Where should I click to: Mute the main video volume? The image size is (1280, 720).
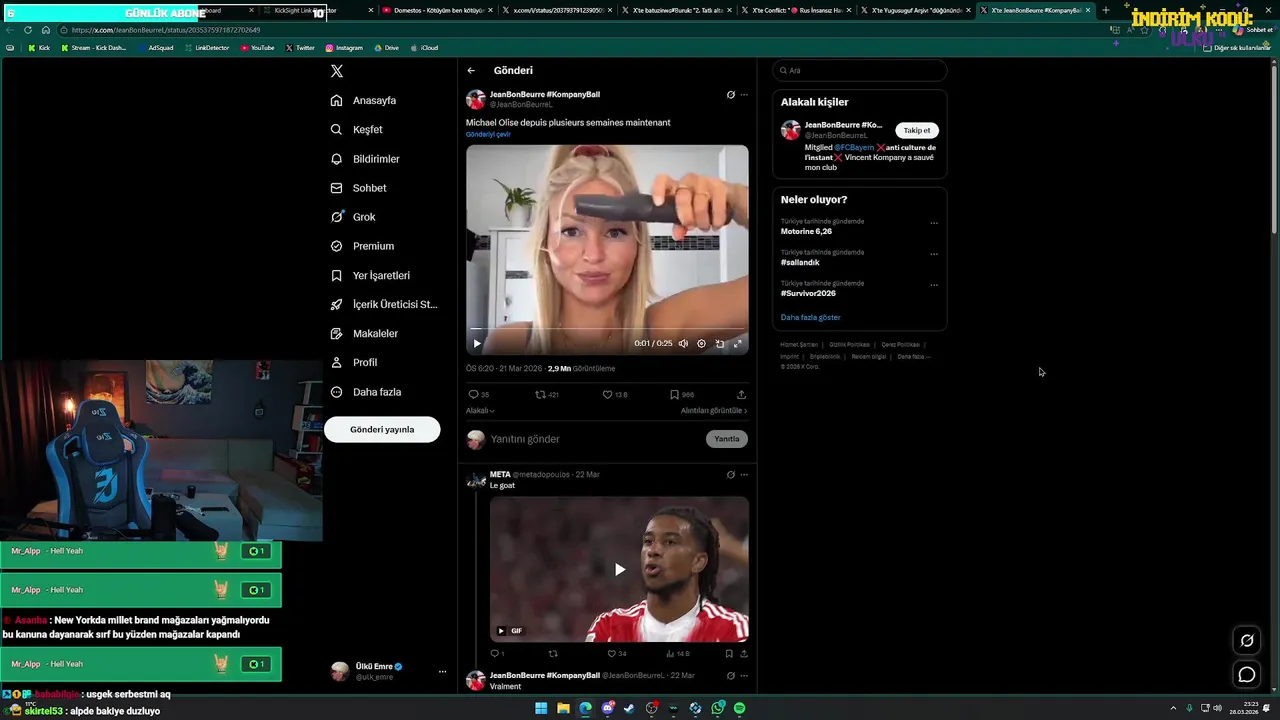(x=683, y=343)
